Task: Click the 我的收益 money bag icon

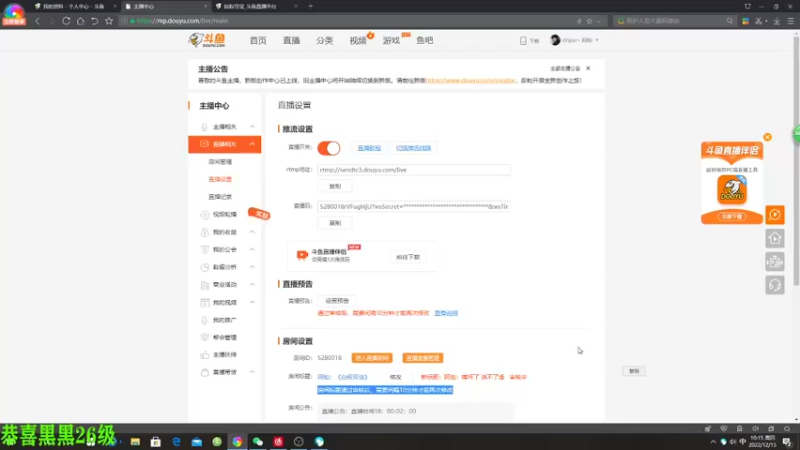Action: (x=204, y=232)
